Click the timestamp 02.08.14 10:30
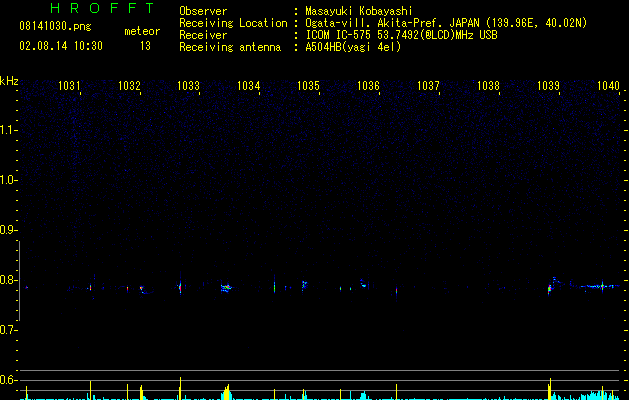The image size is (629, 400). coord(61,46)
